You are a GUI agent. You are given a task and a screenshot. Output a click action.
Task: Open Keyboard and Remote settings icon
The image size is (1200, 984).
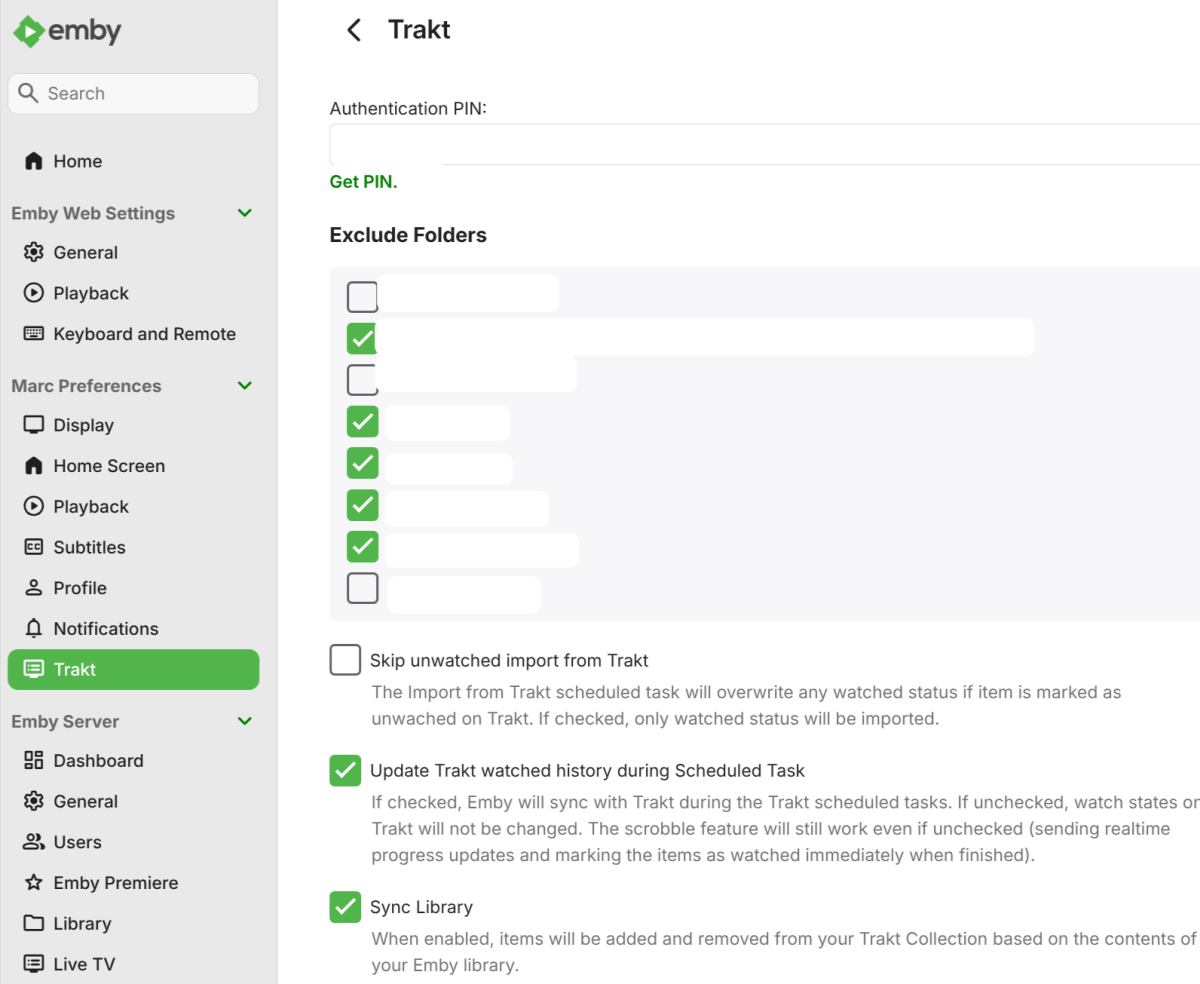click(34, 334)
